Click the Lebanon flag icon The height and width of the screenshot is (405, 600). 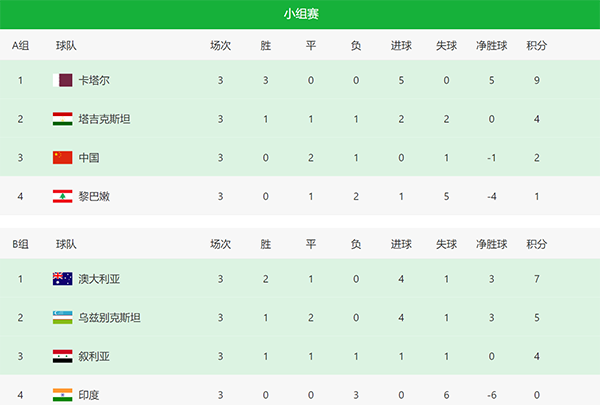(62, 196)
